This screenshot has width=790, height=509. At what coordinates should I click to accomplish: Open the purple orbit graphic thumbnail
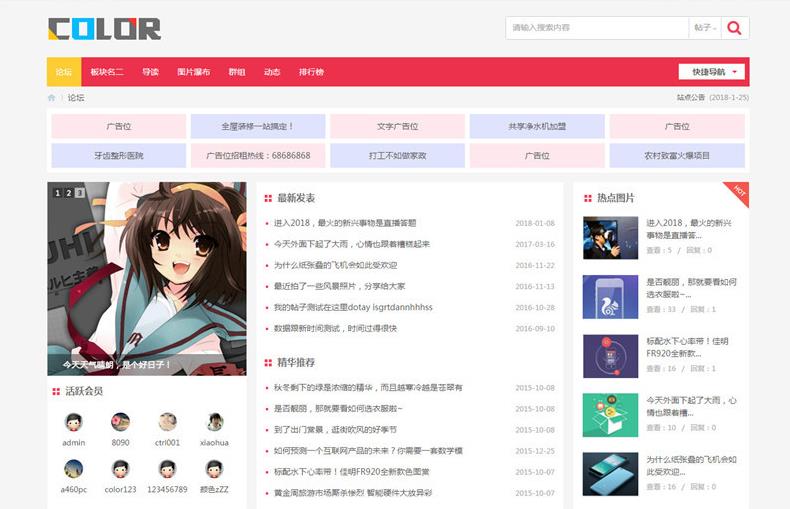[611, 356]
